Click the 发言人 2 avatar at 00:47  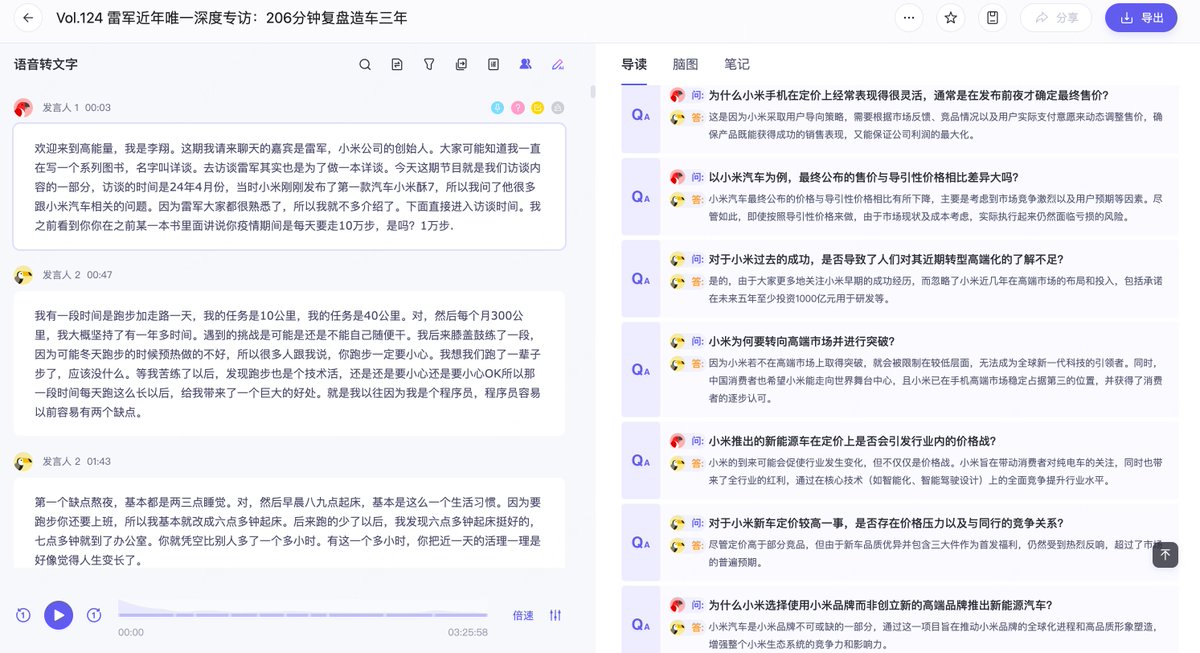coord(23,275)
